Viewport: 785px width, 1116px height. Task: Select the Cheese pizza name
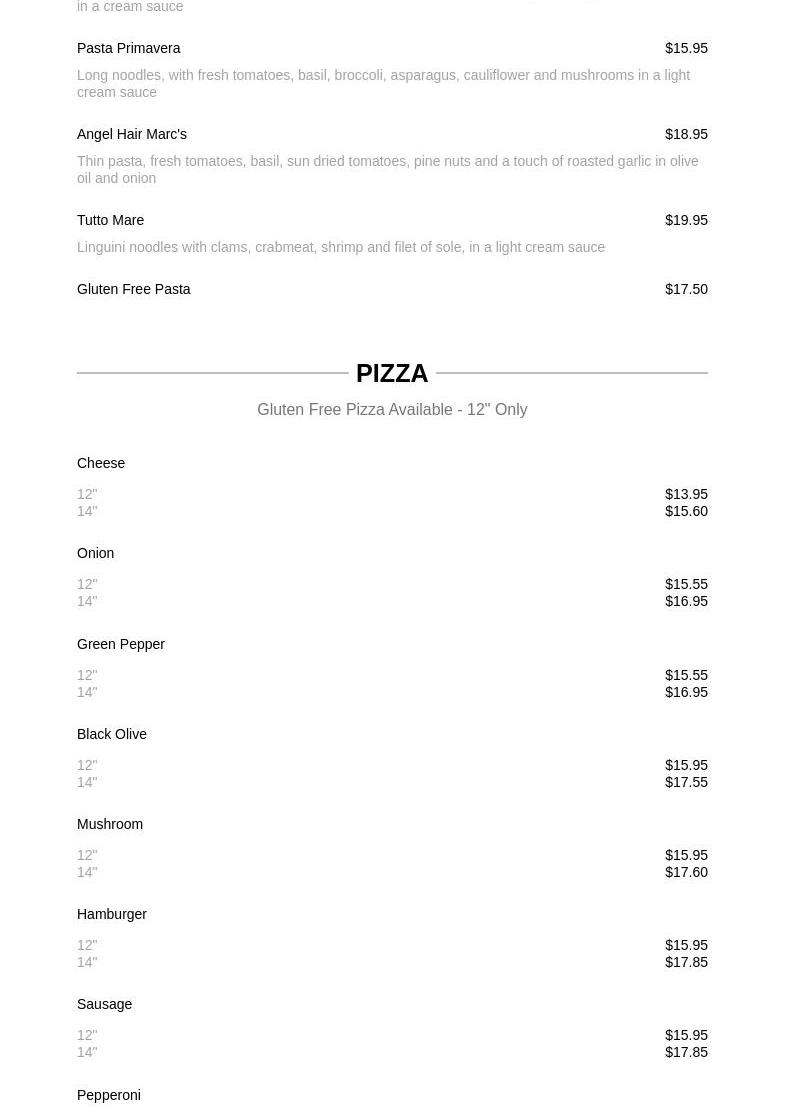101,463
